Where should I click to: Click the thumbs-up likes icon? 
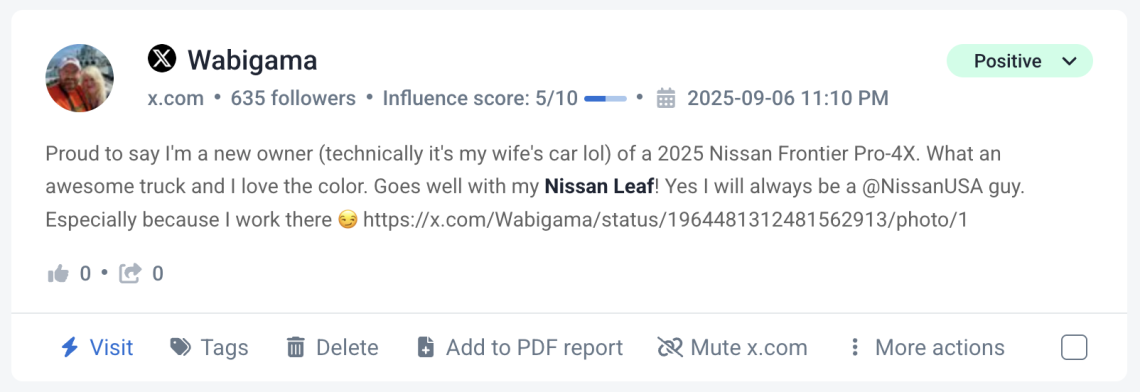pos(58,273)
